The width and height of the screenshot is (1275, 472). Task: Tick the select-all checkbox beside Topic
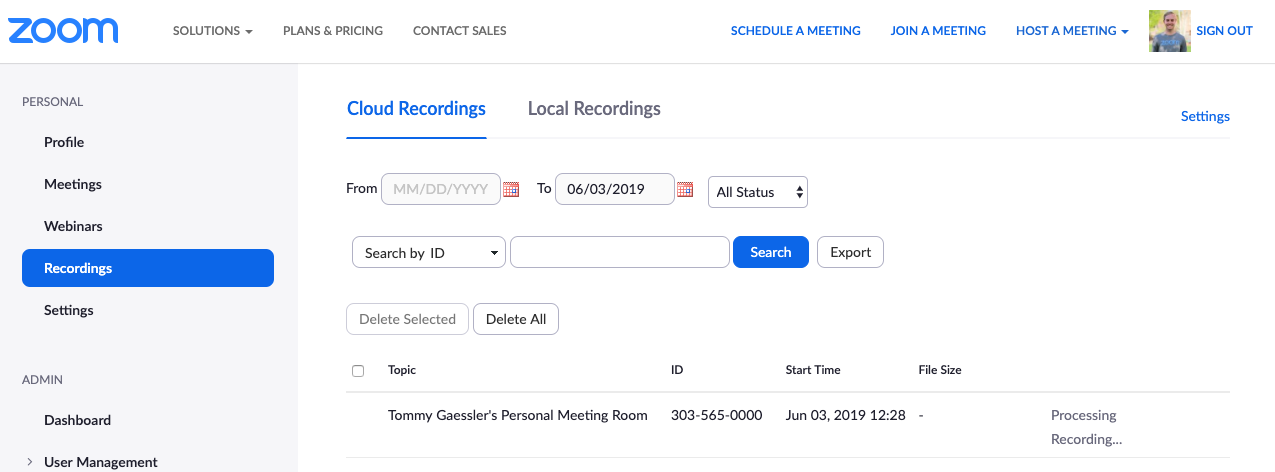click(358, 371)
